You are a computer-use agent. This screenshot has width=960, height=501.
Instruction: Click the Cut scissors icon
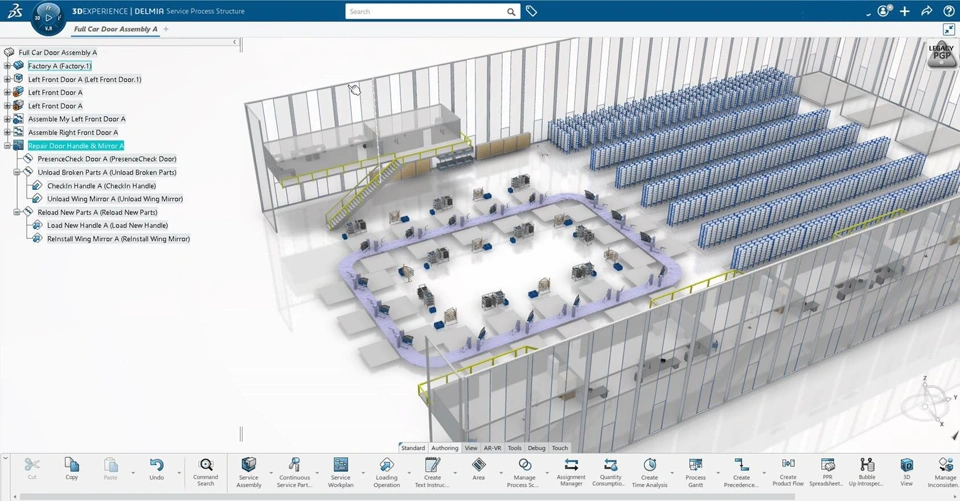[x=32, y=465]
